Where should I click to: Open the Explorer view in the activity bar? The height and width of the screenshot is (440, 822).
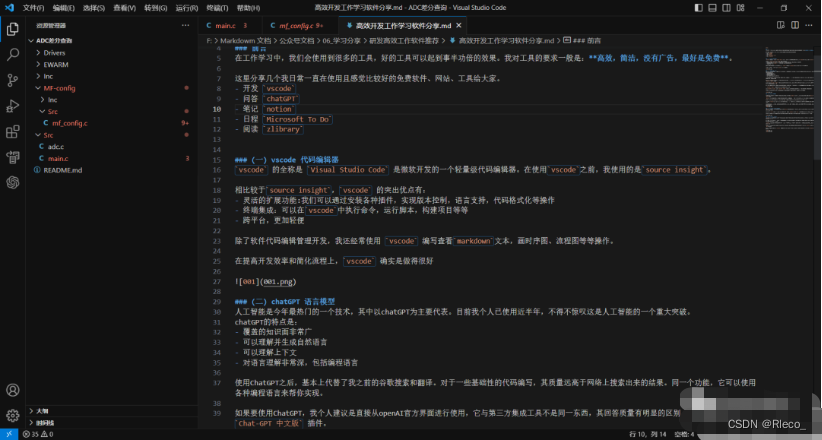(13, 29)
